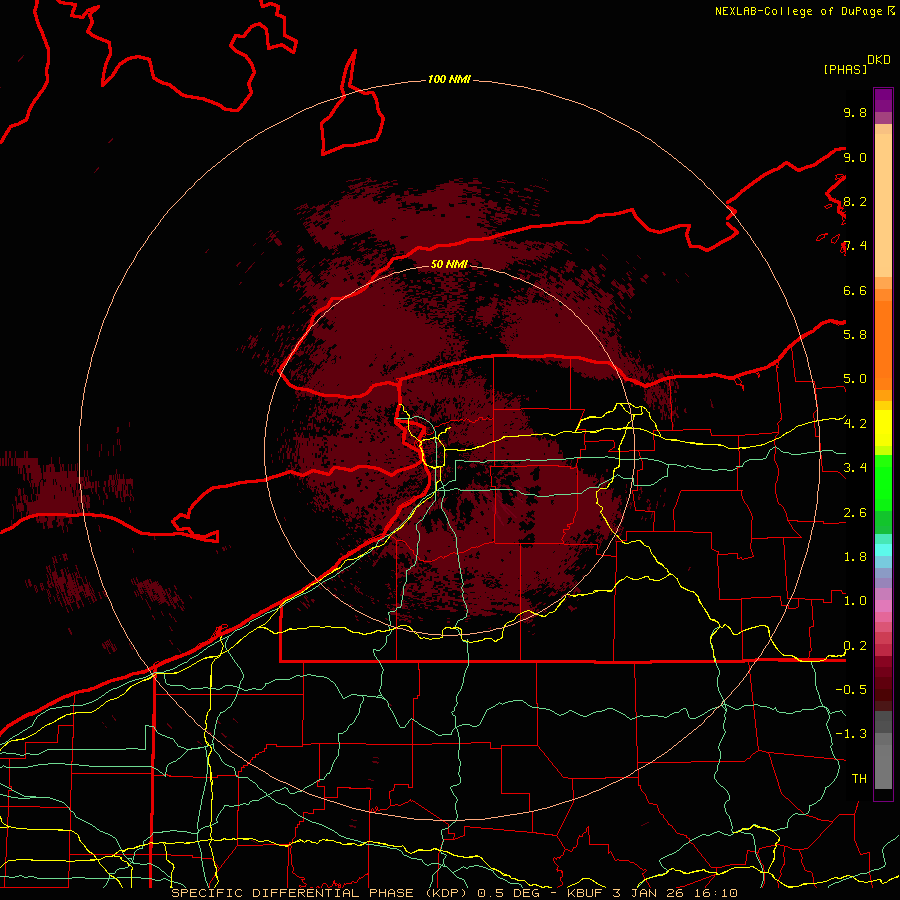
Task: Click the 2.6 value on the color scale
Action: click(x=855, y=512)
